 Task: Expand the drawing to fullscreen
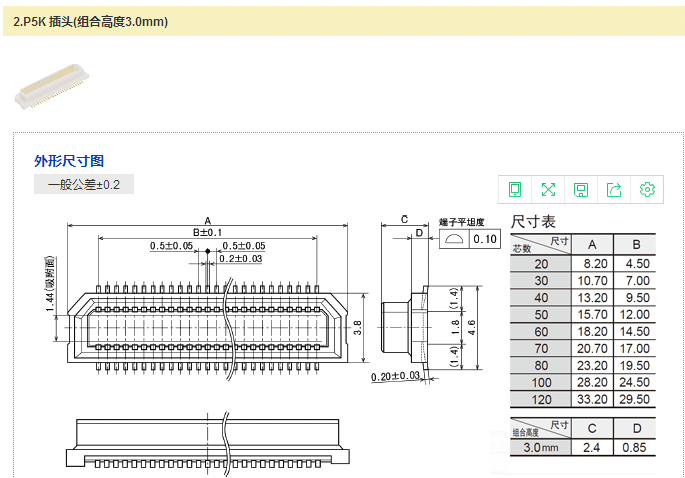point(548,190)
